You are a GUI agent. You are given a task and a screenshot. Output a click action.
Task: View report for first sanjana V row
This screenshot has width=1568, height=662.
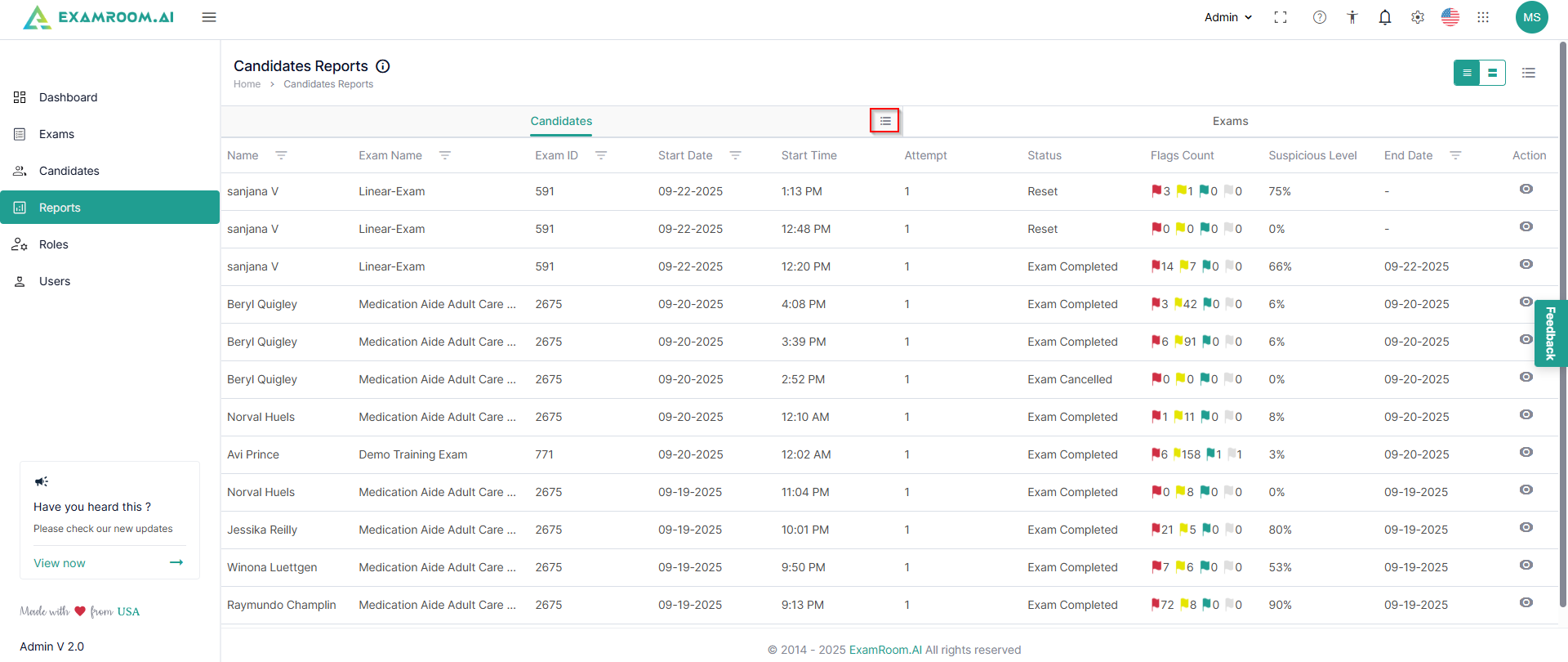pyautogui.click(x=1526, y=189)
